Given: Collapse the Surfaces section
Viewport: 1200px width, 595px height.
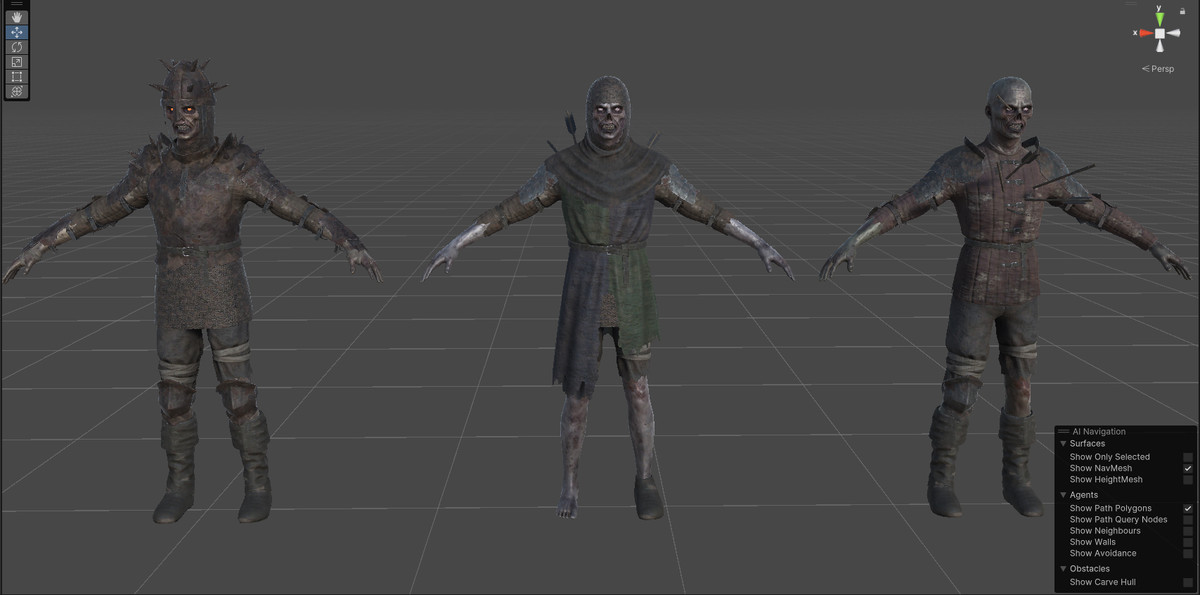Looking at the screenshot, I should [x=1063, y=443].
